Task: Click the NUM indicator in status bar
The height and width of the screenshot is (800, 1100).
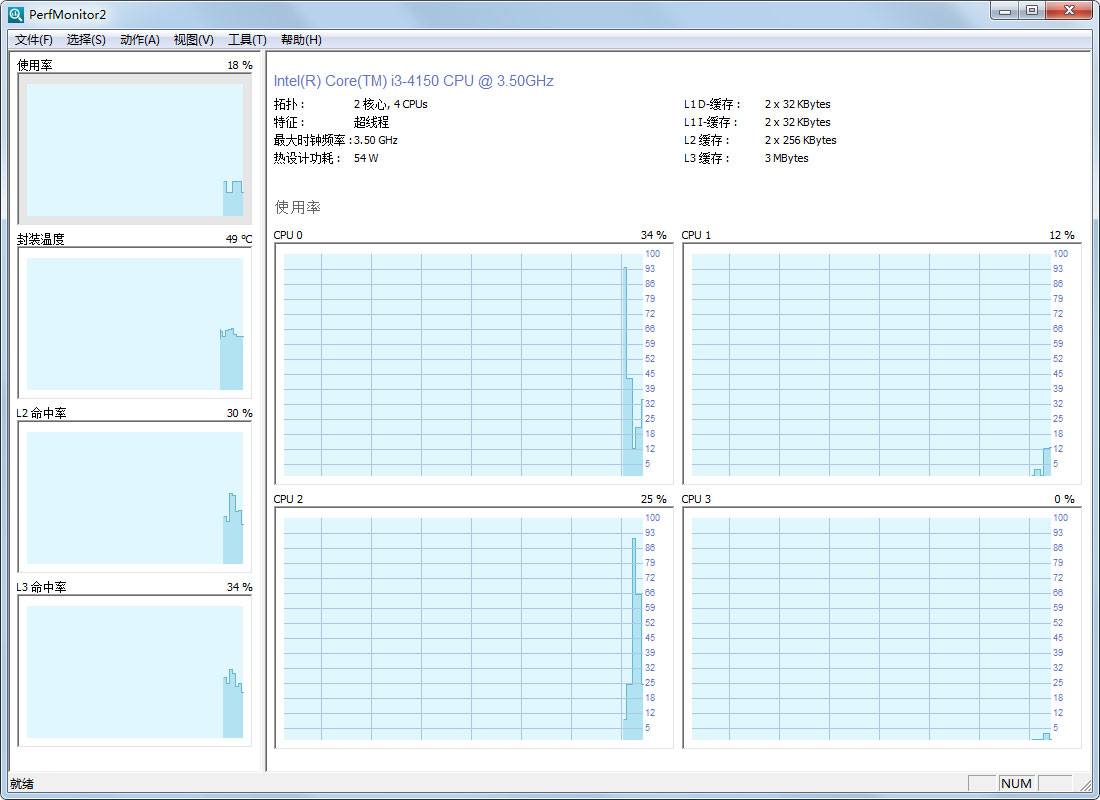Action: [1015, 783]
